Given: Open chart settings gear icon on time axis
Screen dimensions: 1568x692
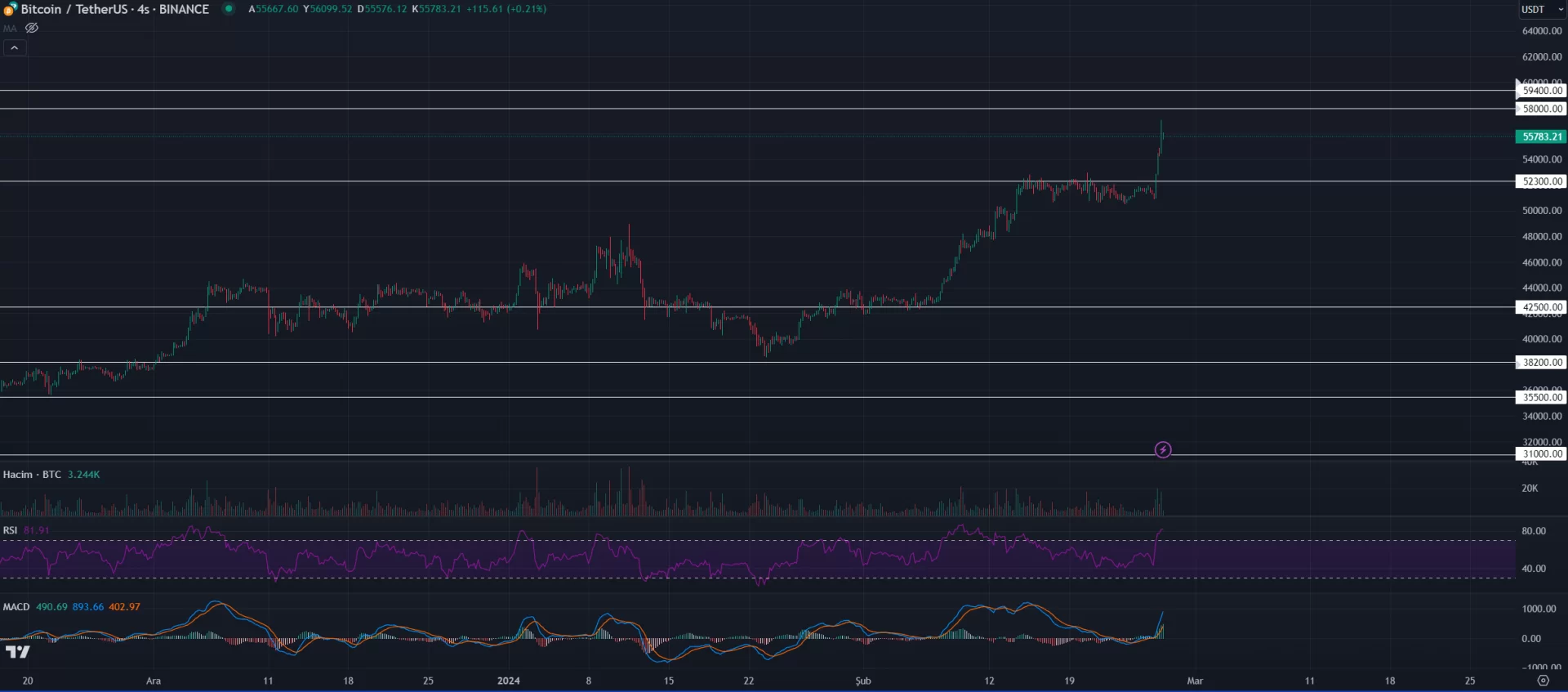Looking at the screenshot, I should (x=1543, y=681).
